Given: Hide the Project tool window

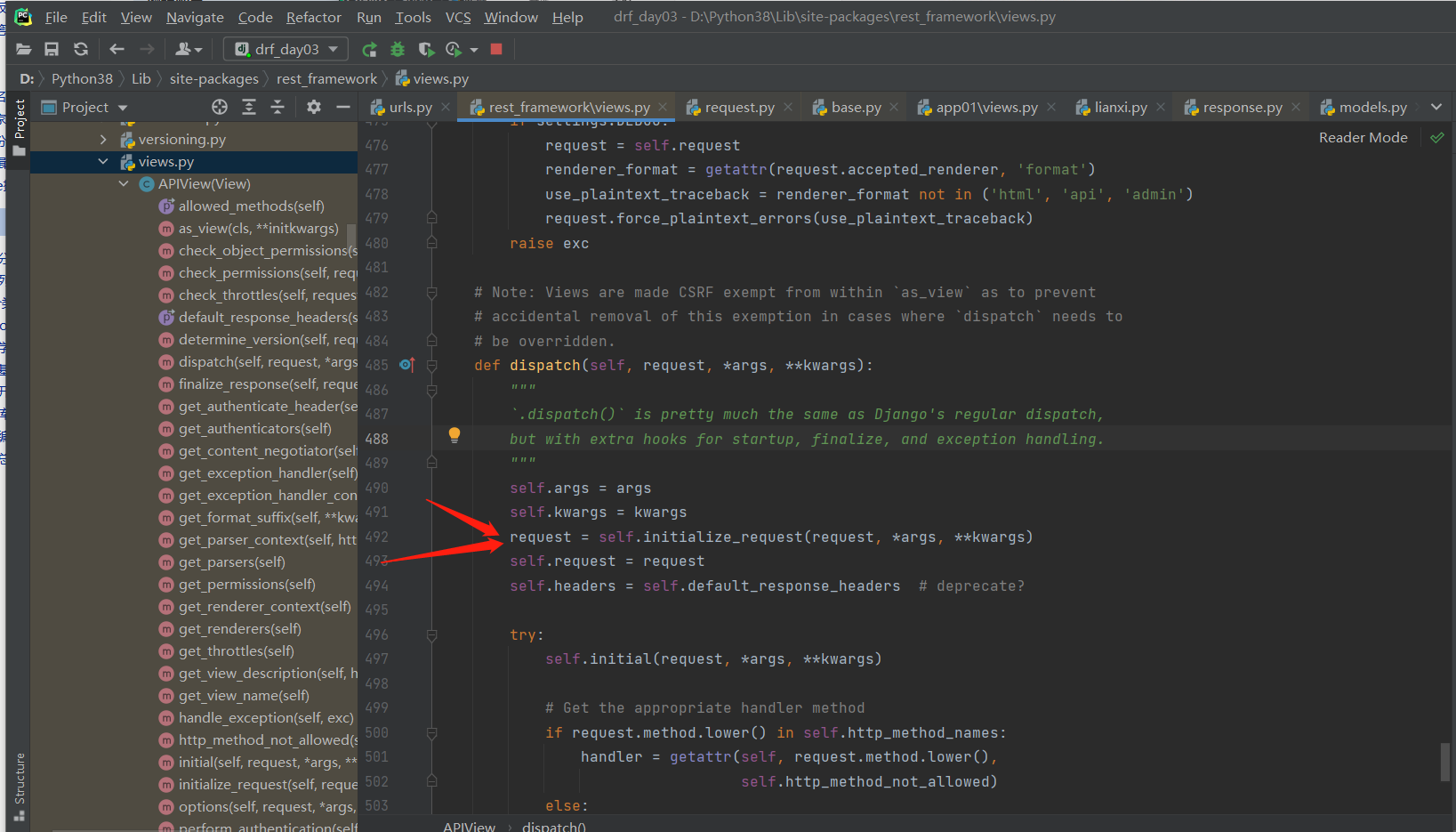Looking at the screenshot, I should [x=343, y=107].
